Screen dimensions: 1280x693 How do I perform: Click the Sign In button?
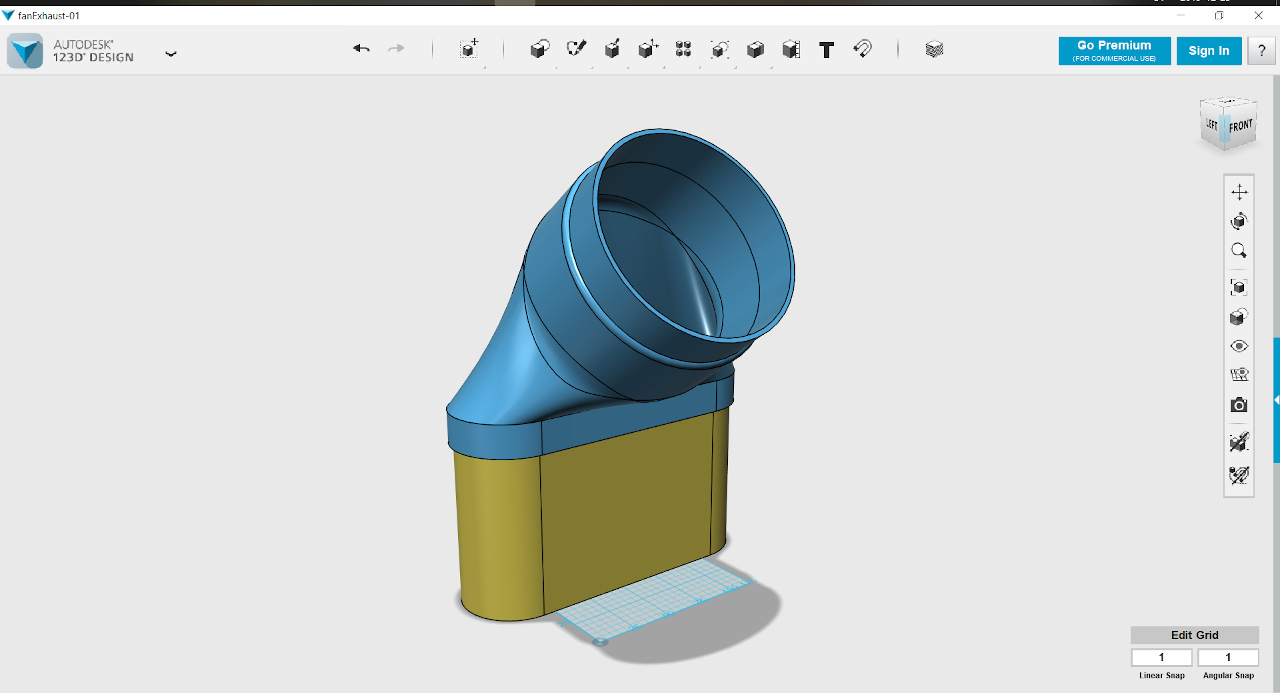(1209, 51)
